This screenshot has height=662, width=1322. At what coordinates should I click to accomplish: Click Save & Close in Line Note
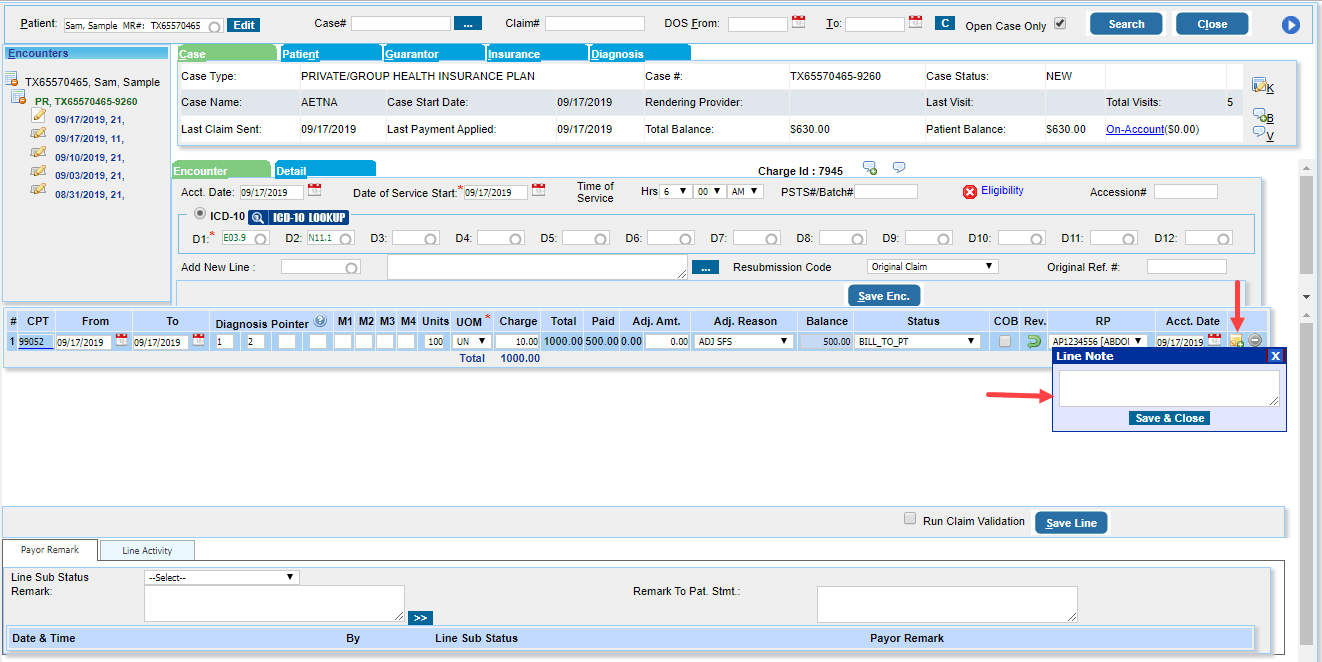click(x=1170, y=418)
